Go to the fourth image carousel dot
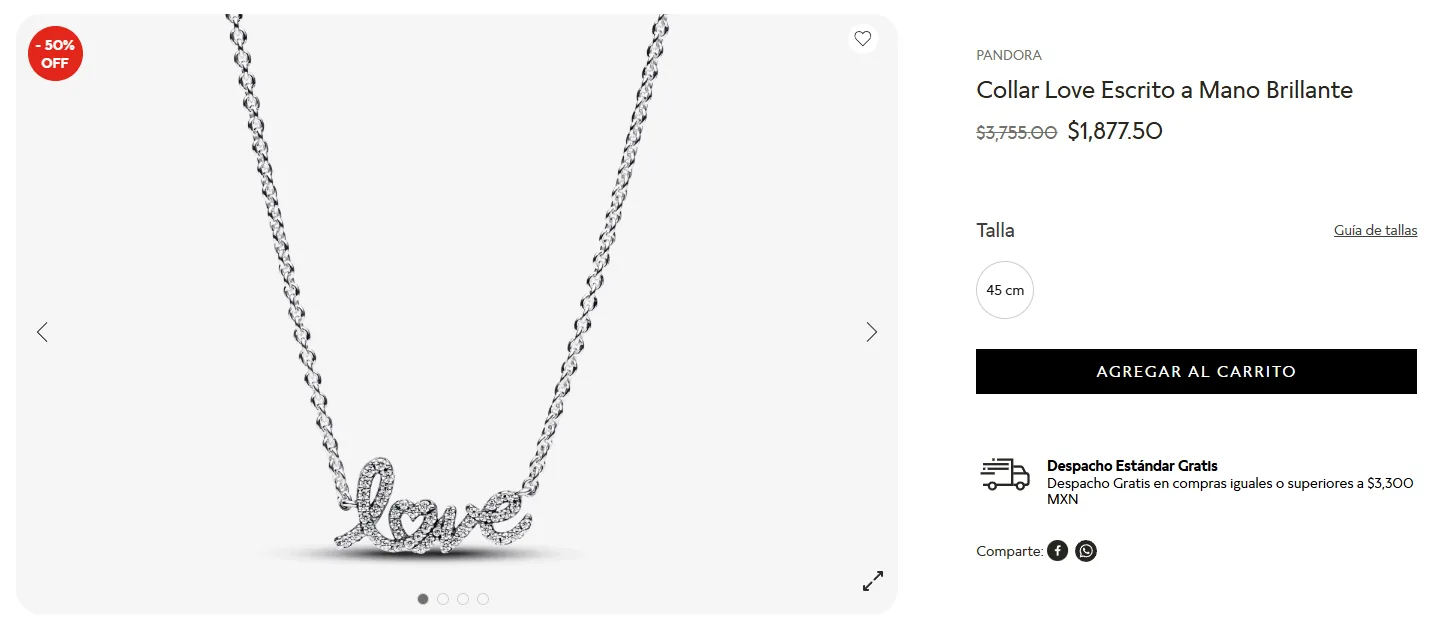This screenshot has height=627, width=1437. pyautogui.click(x=483, y=599)
